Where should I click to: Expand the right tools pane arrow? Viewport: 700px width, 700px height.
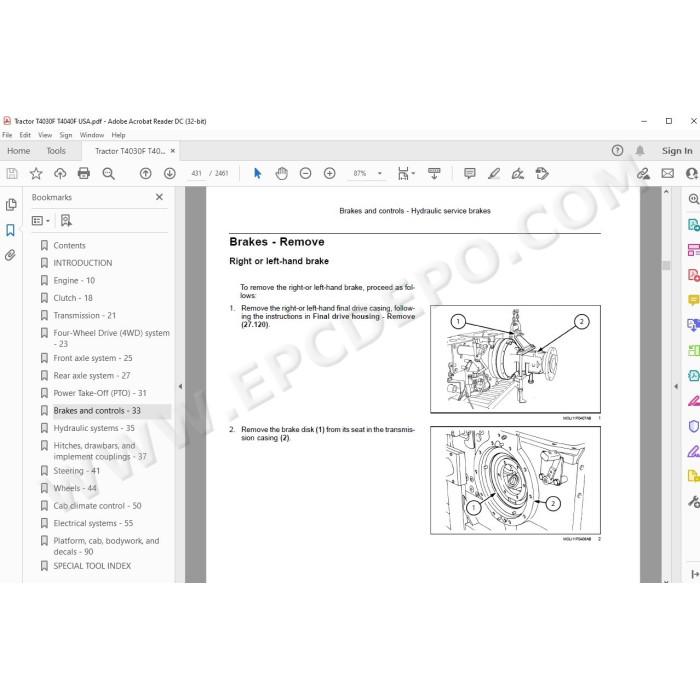(676, 387)
